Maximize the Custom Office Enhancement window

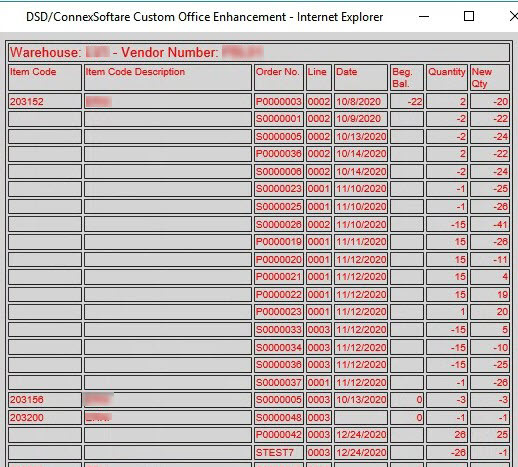(469, 16)
